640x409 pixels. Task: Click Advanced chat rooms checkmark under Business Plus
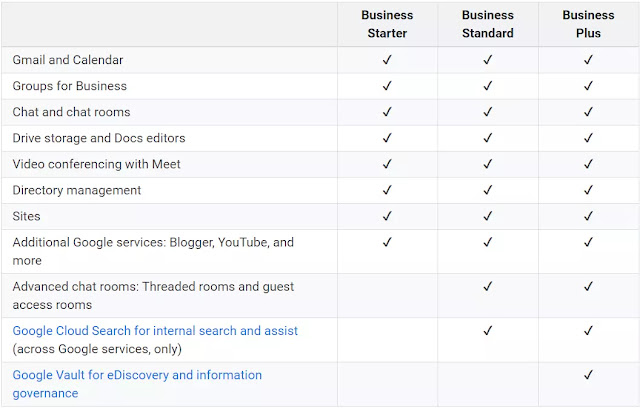point(588,287)
